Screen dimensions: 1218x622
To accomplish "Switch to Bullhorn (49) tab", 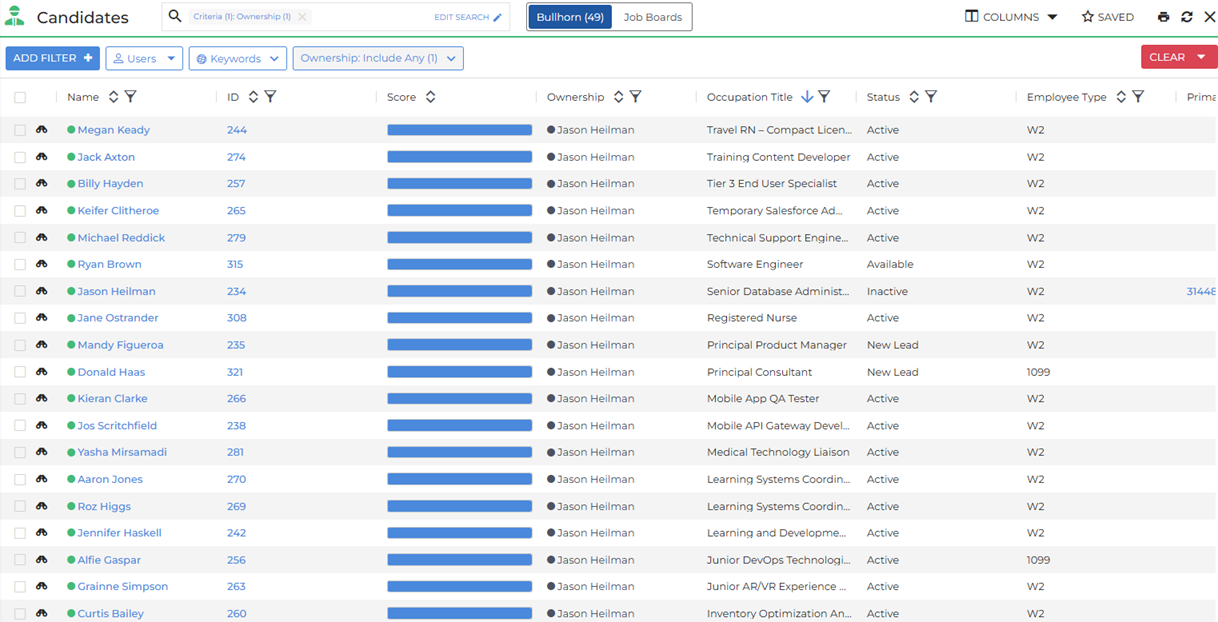I will [x=570, y=17].
